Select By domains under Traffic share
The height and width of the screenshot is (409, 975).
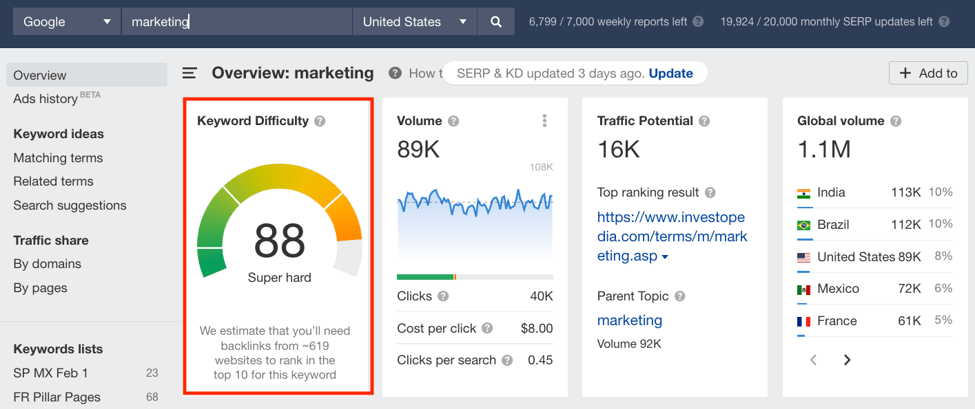[x=47, y=264]
